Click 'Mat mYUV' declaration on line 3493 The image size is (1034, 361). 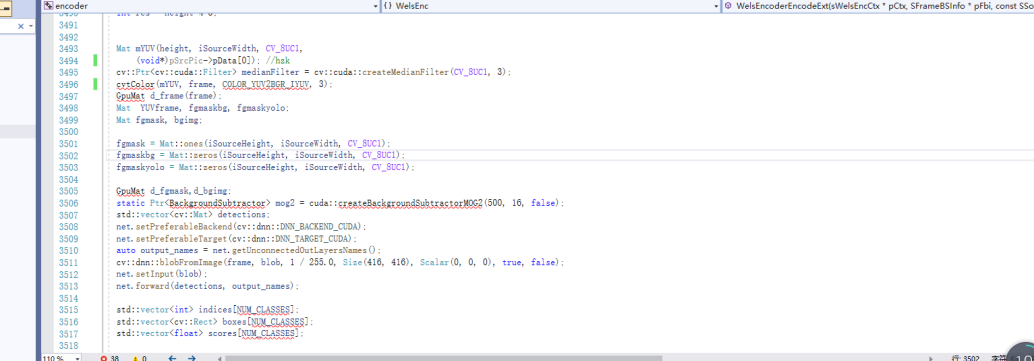[x=137, y=49]
